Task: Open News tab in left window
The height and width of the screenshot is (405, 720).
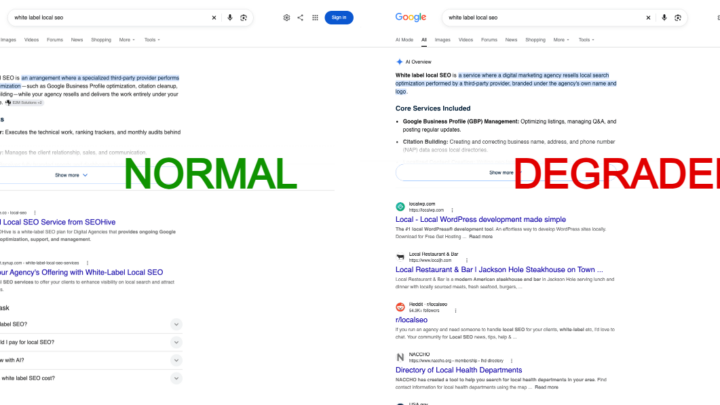Action: (x=77, y=40)
